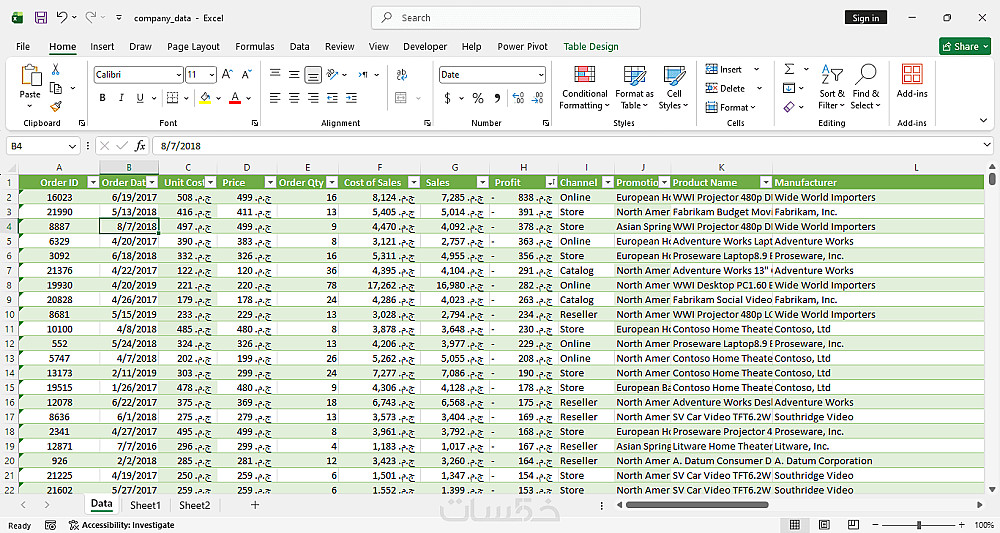Switch to Page Layout view in status bar
This screenshot has height=533, width=1000.
point(824,525)
